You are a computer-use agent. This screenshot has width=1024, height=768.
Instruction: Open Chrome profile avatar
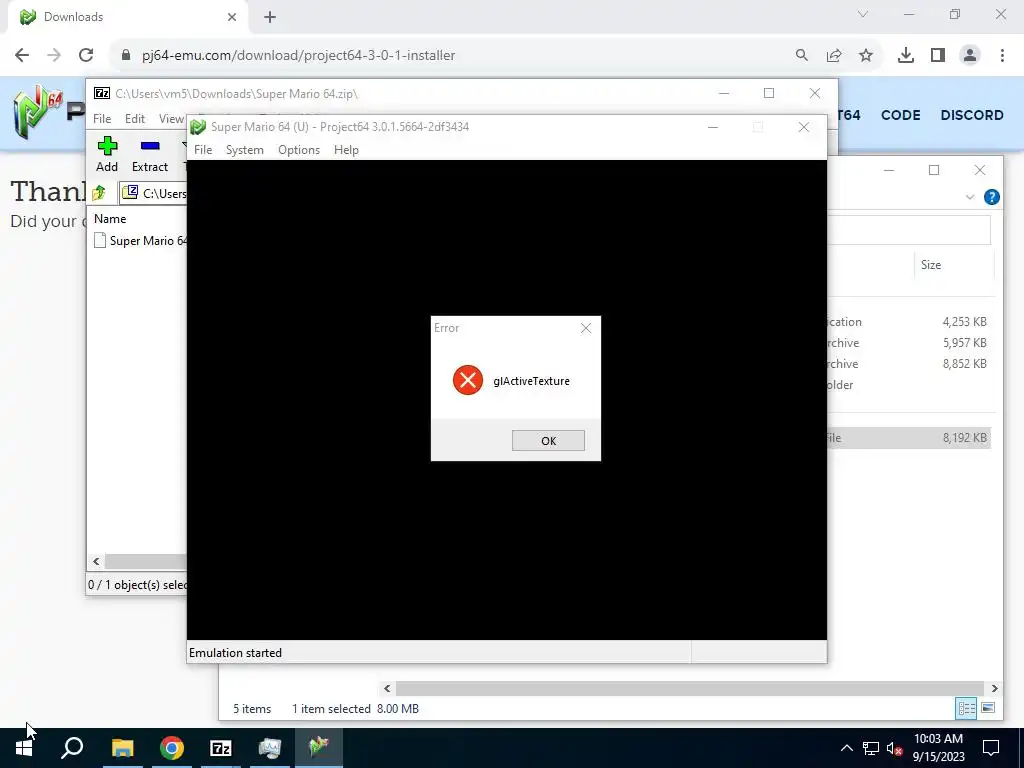[x=970, y=55]
